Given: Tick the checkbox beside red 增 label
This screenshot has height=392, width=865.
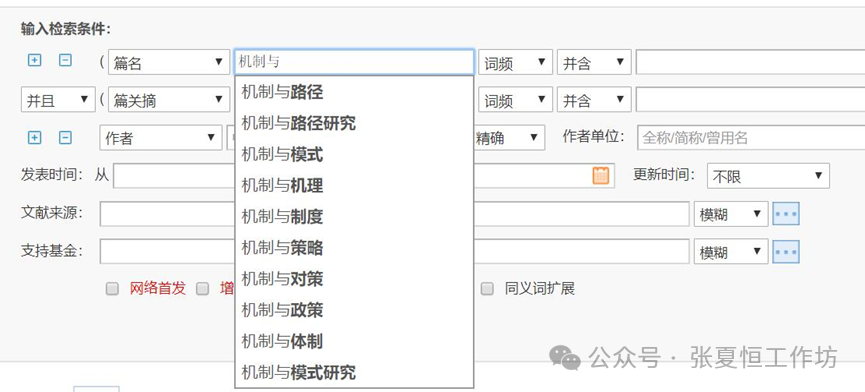Looking at the screenshot, I should pyautogui.click(x=203, y=288).
